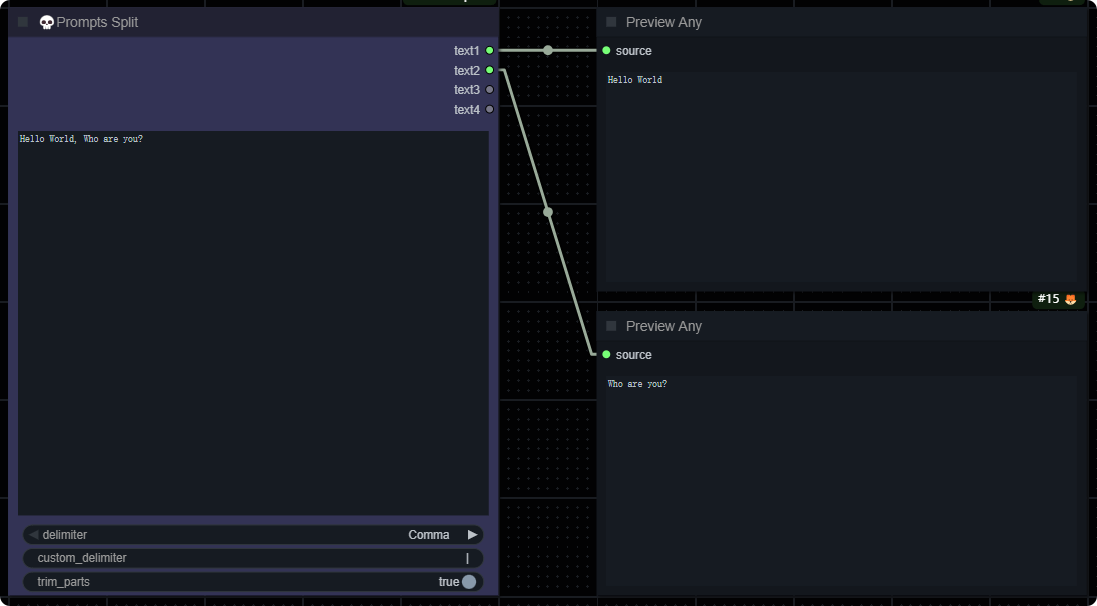Click the midpoint dot on the text1 link

[547, 50]
